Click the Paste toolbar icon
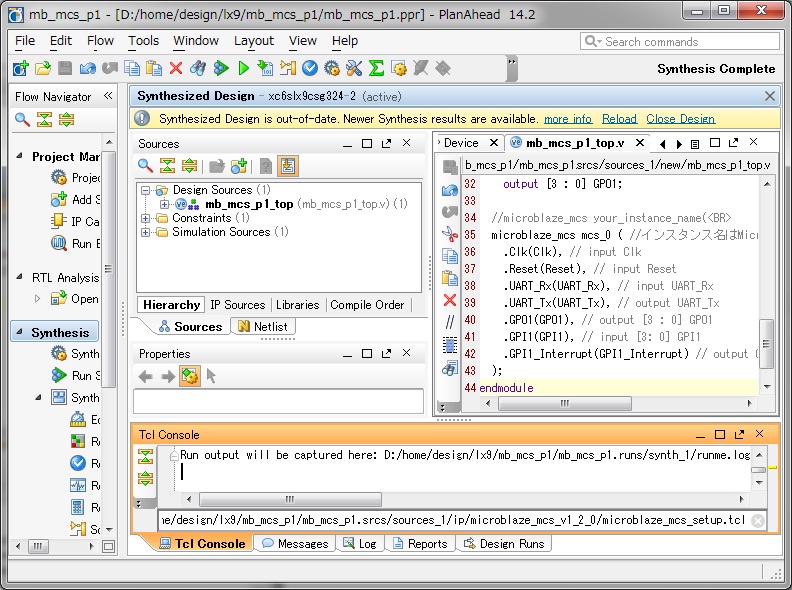This screenshot has width=792, height=590. 154,68
